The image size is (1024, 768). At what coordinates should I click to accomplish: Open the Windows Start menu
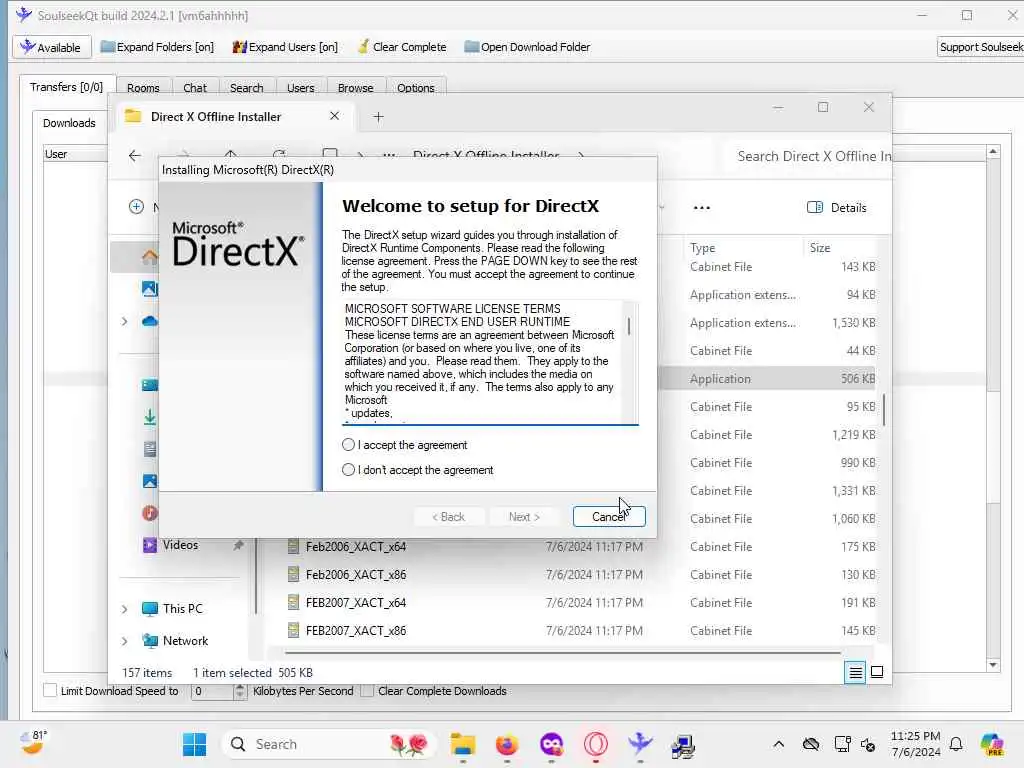pyautogui.click(x=194, y=744)
